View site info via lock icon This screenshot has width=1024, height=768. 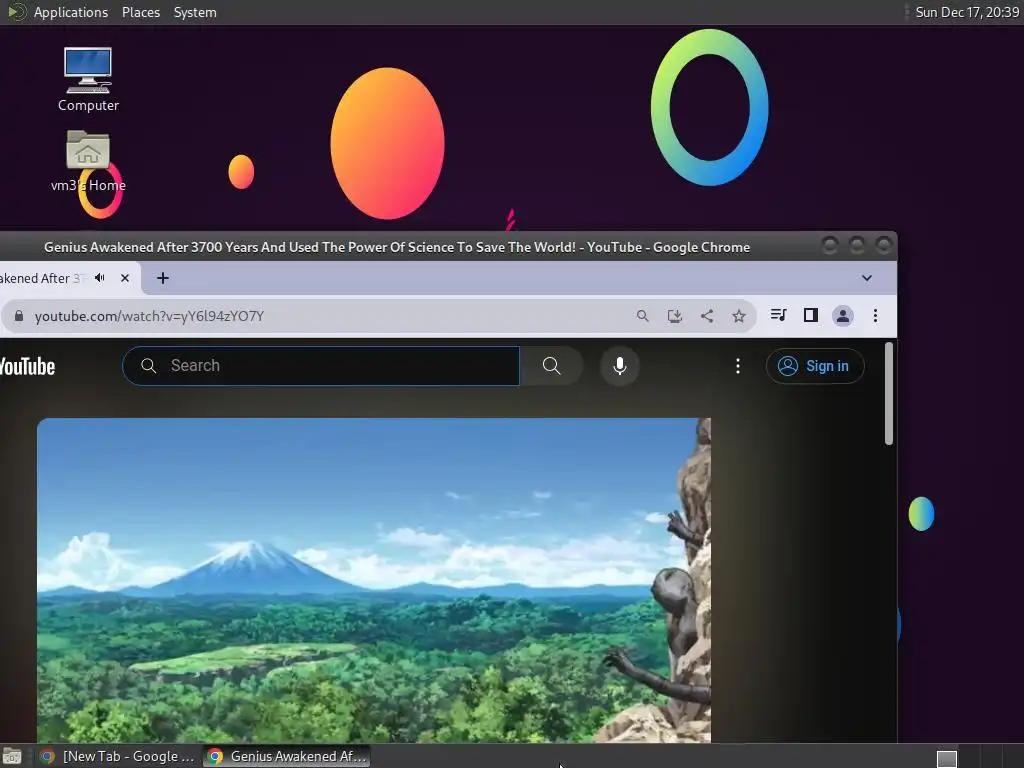pos(19,316)
